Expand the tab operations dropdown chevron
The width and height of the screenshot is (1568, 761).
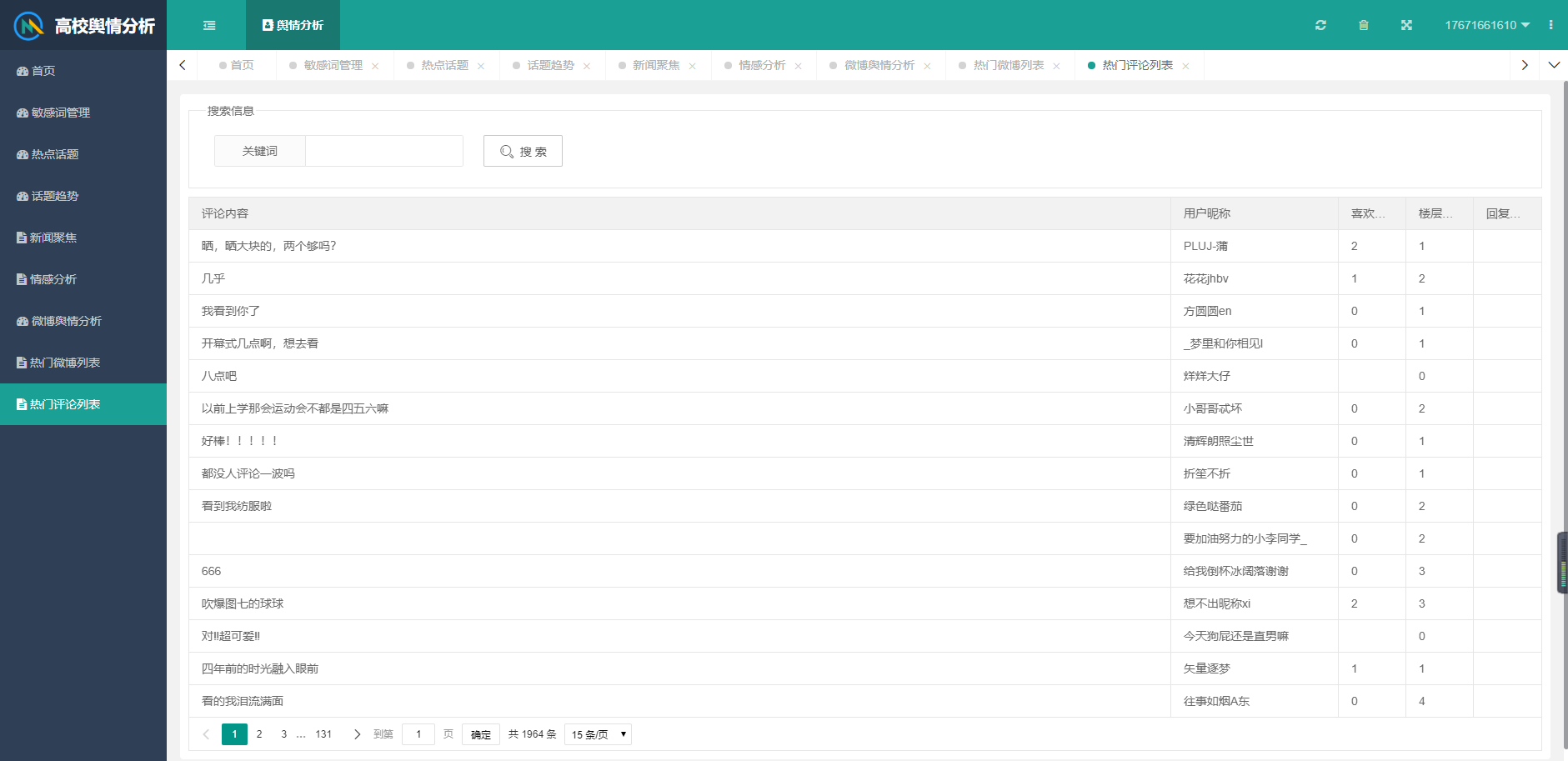pyautogui.click(x=1554, y=65)
